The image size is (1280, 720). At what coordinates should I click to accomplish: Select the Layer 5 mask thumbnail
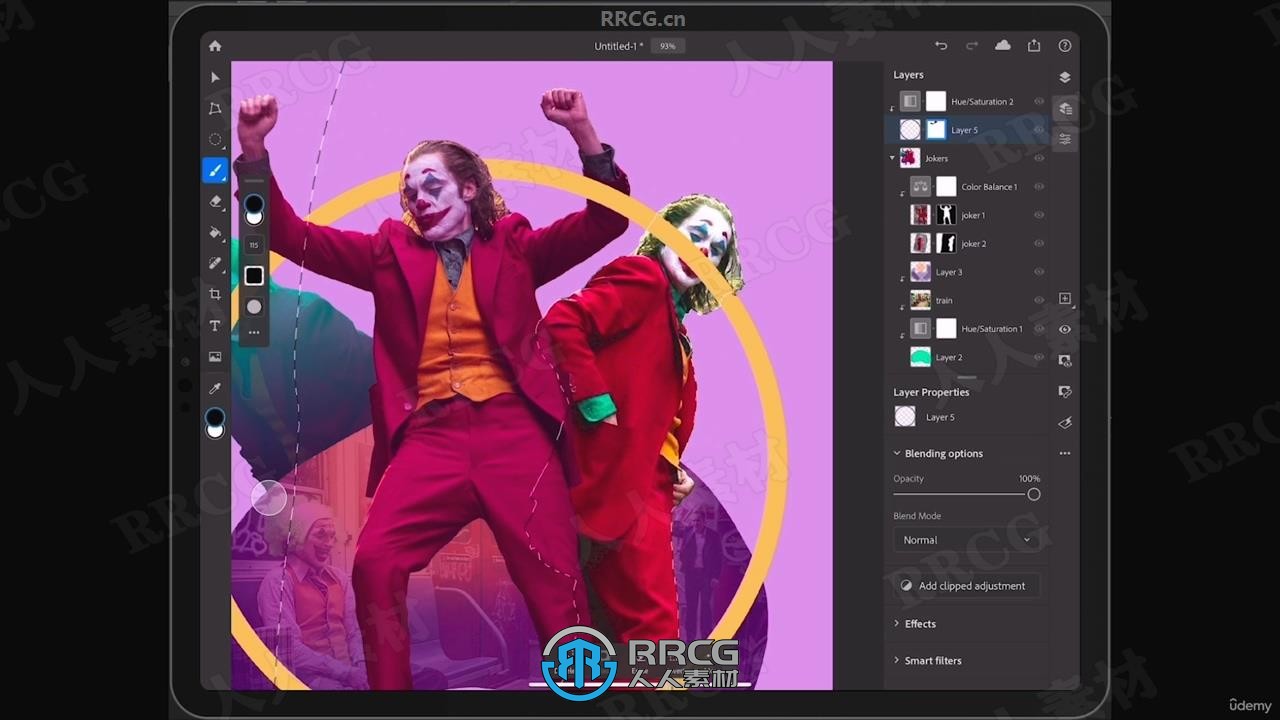pos(936,130)
